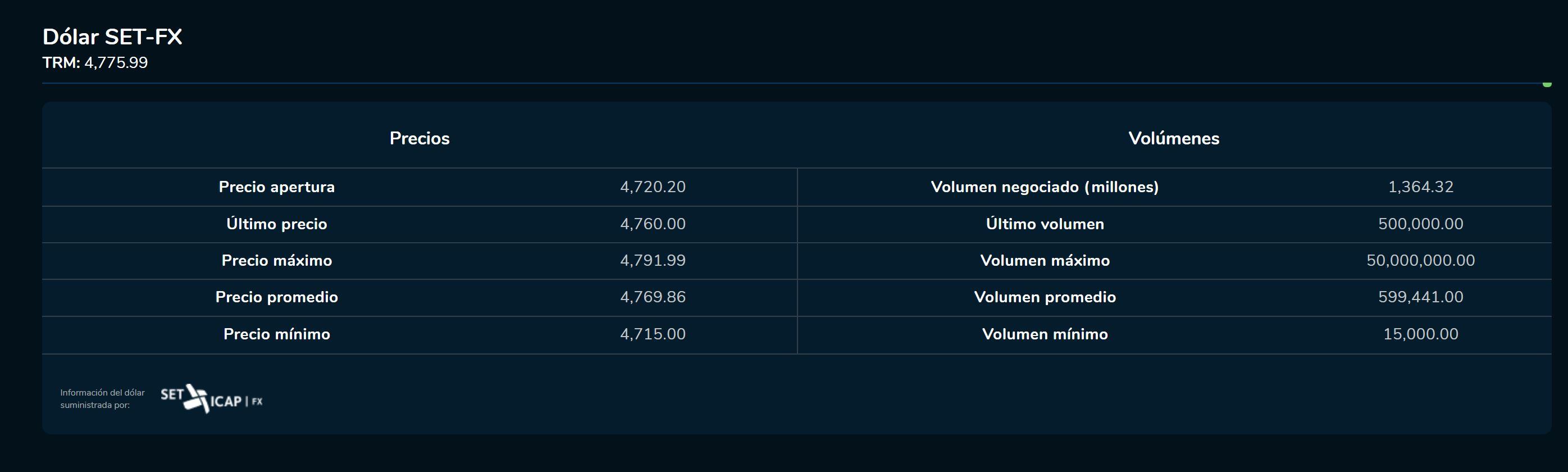This screenshot has width=1568, height=472.
Task: Click the Precio apertura label
Action: pyautogui.click(x=276, y=187)
